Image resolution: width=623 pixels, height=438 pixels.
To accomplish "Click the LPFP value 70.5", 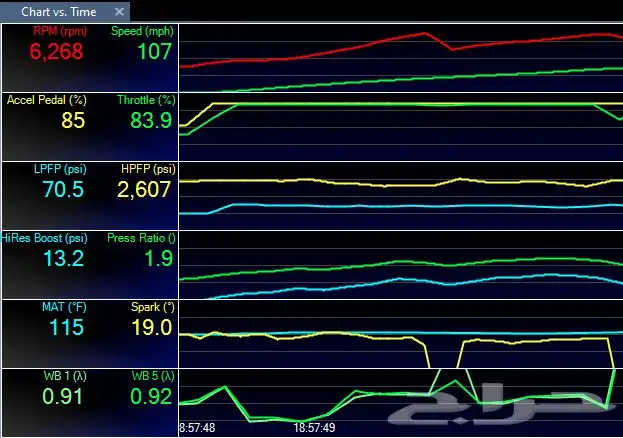I will click(63, 189).
